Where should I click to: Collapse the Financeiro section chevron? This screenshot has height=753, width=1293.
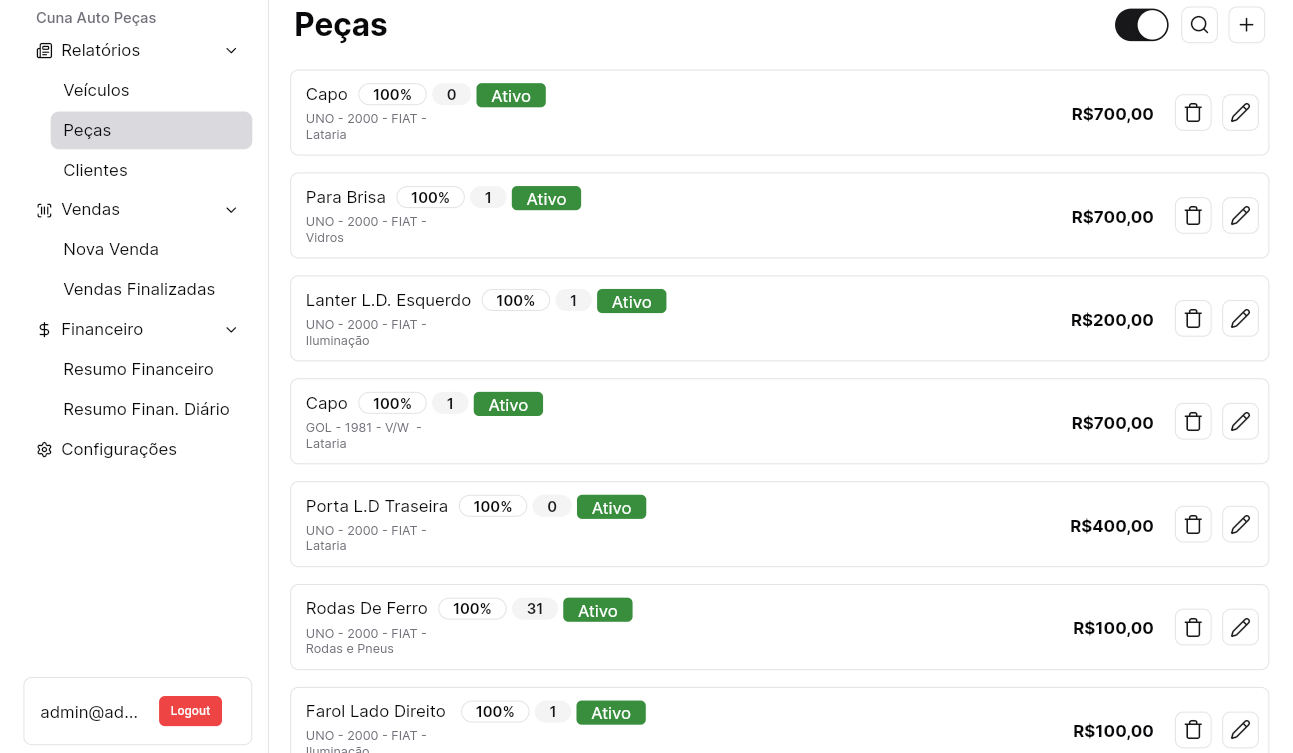coord(231,330)
